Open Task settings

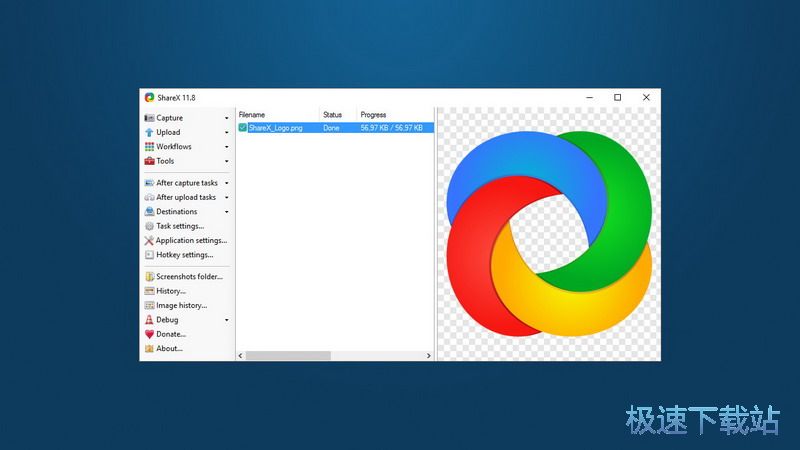179,226
